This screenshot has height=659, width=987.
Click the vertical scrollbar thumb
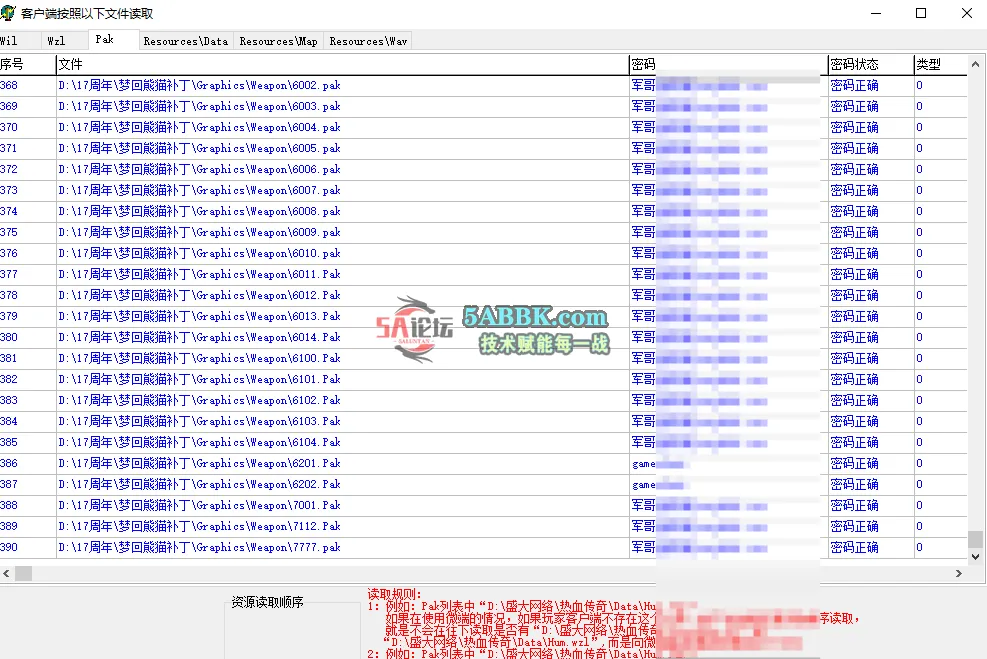point(975,539)
